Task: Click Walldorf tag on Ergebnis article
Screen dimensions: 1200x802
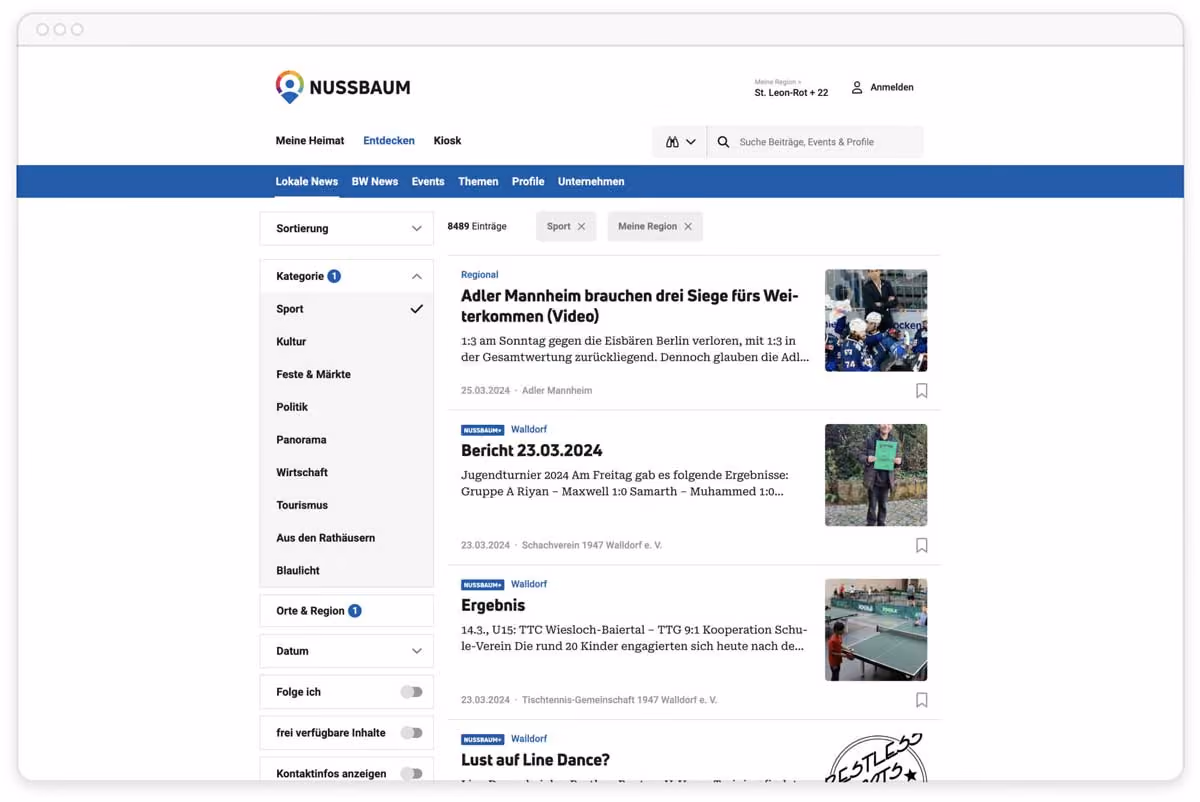Action: coord(529,585)
